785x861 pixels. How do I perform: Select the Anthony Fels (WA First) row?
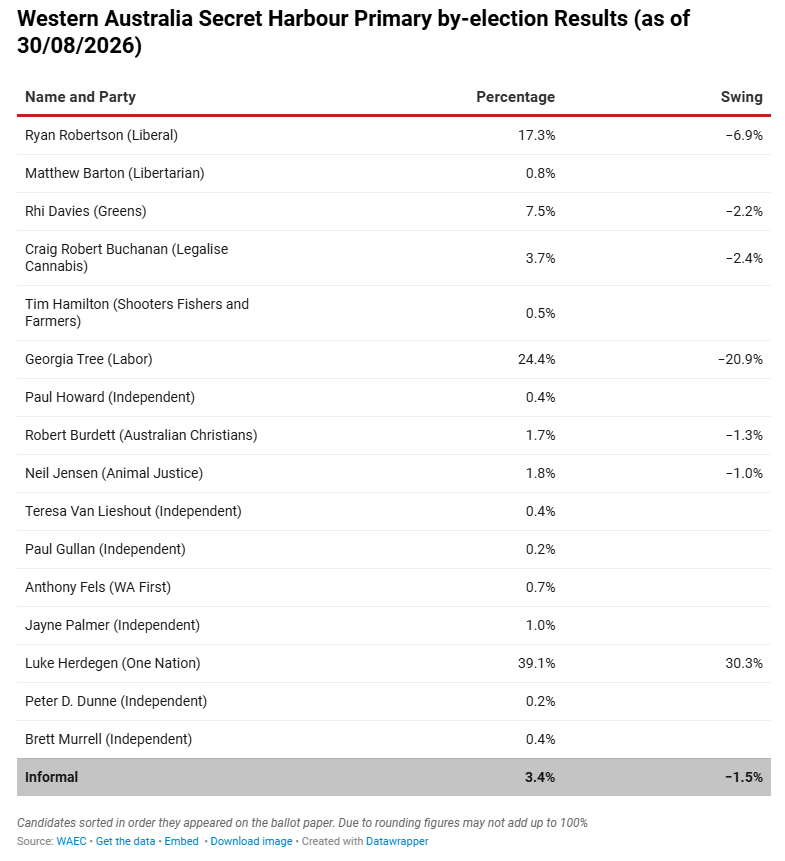point(394,588)
